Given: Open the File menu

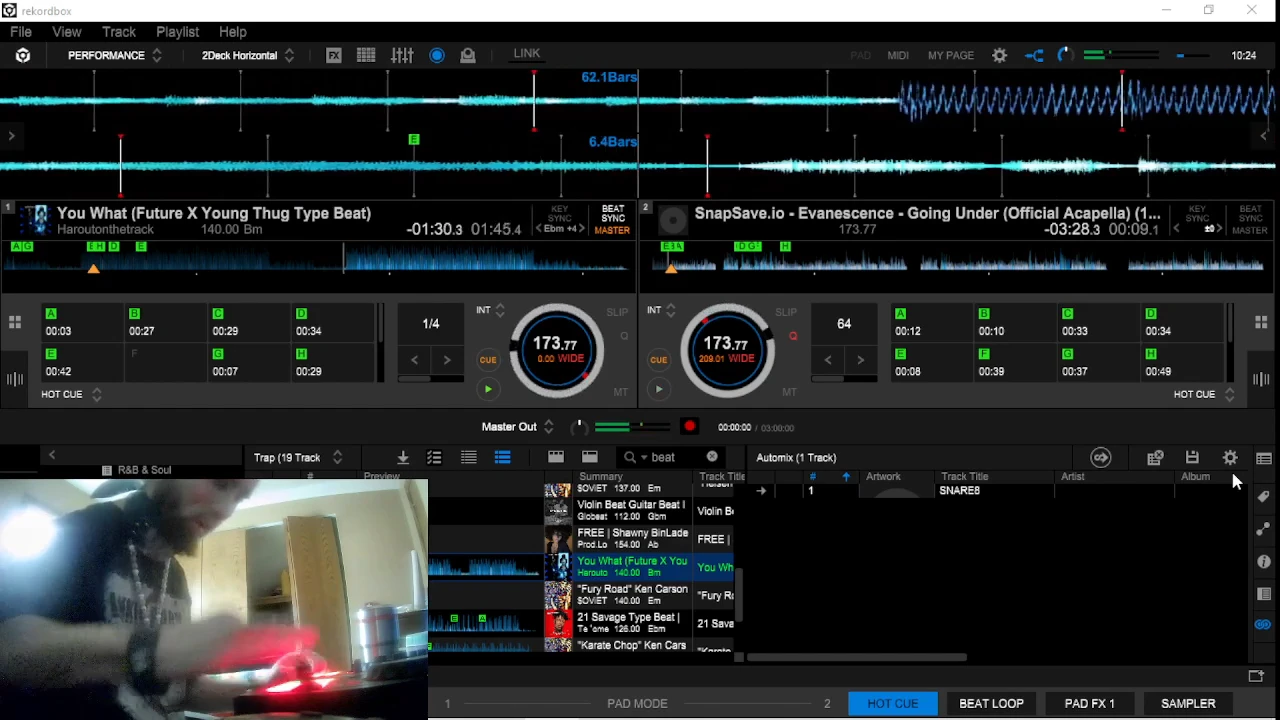Looking at the screenshot, I should point(21,32).
